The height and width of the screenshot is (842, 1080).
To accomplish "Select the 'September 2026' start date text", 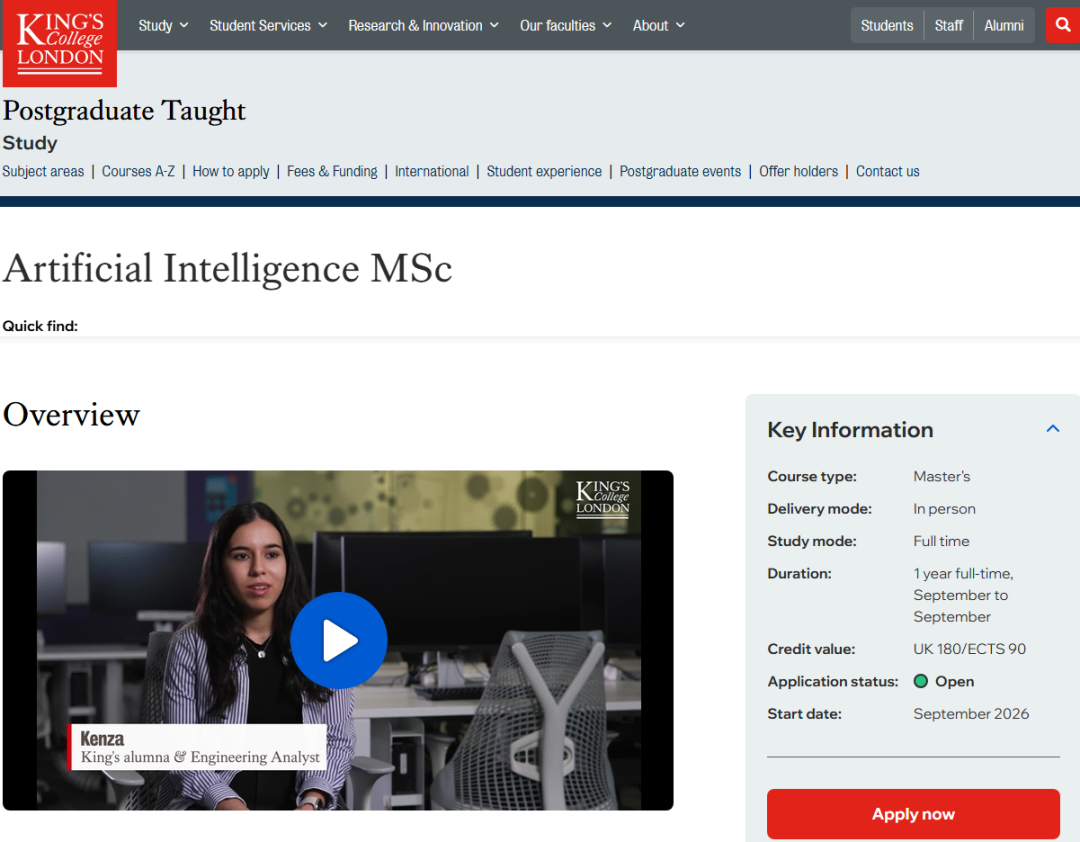I will point(970,714).
